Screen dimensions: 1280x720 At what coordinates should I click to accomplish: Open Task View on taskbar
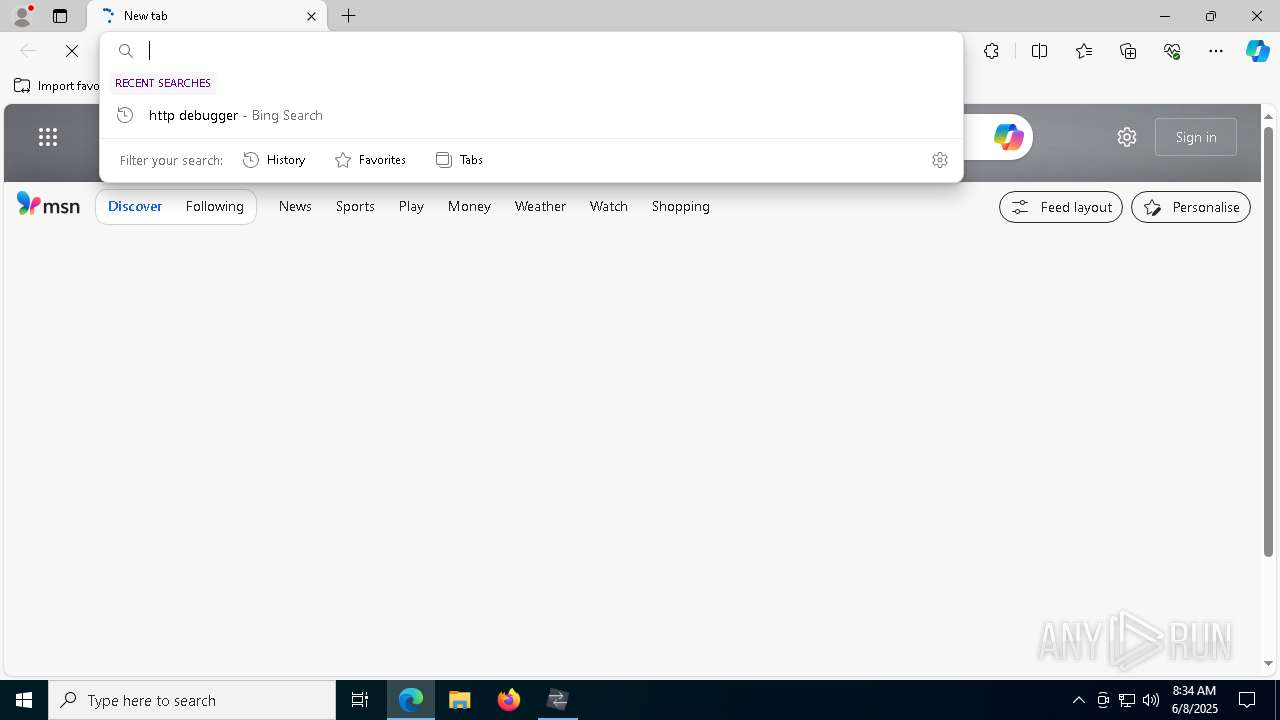pos(360,700)
